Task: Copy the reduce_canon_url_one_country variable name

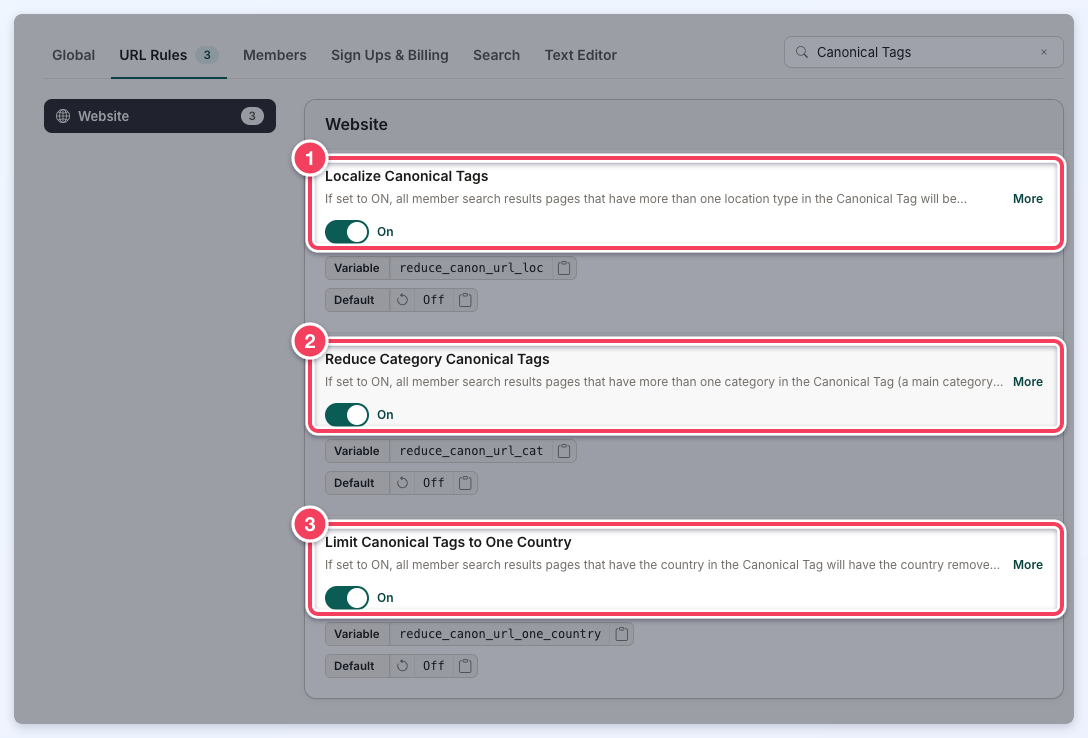Action: click(622, 634)
